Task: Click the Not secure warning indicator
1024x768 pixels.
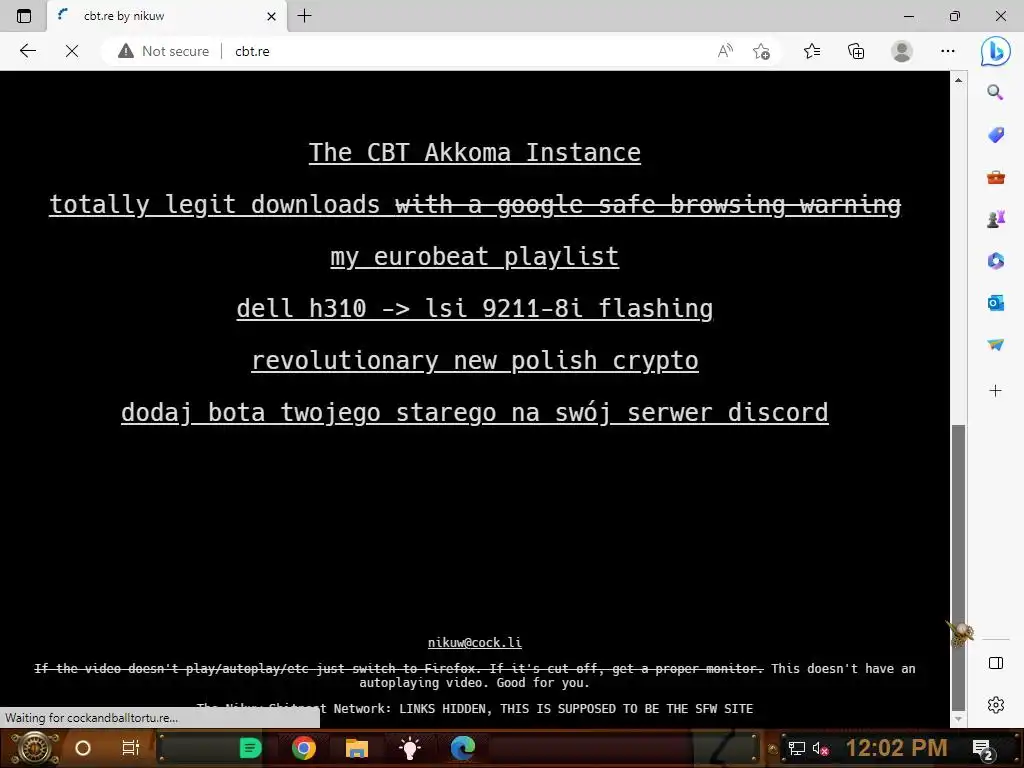Action: point(163,51)
